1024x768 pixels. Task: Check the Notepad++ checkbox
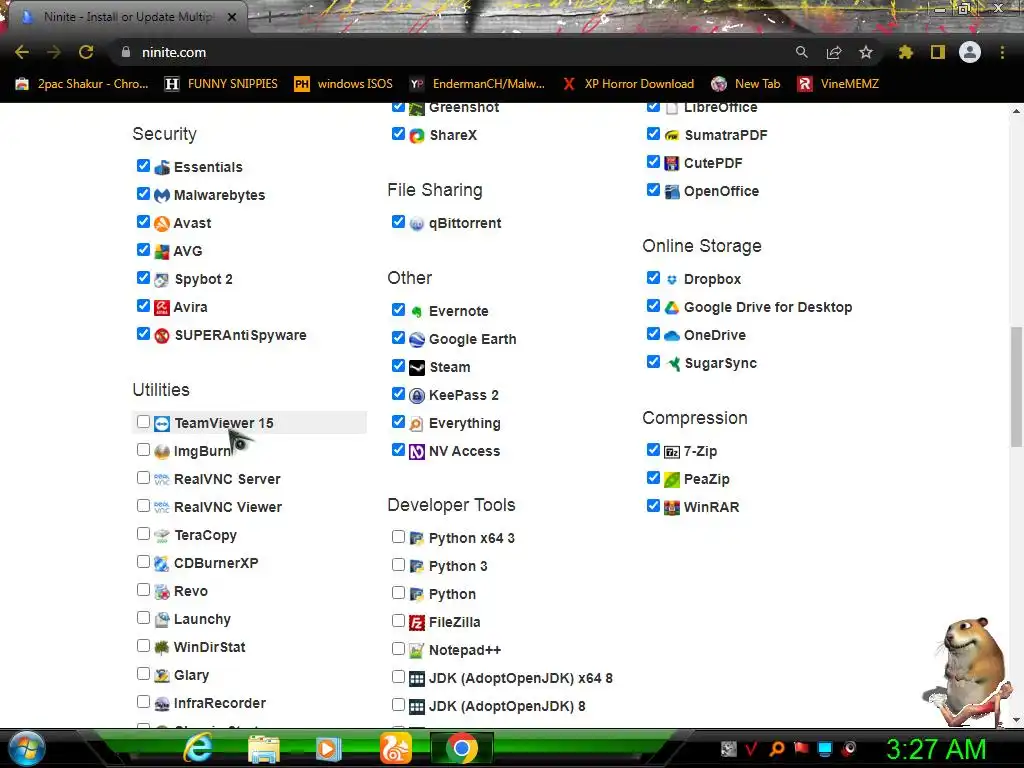[398, 648]
